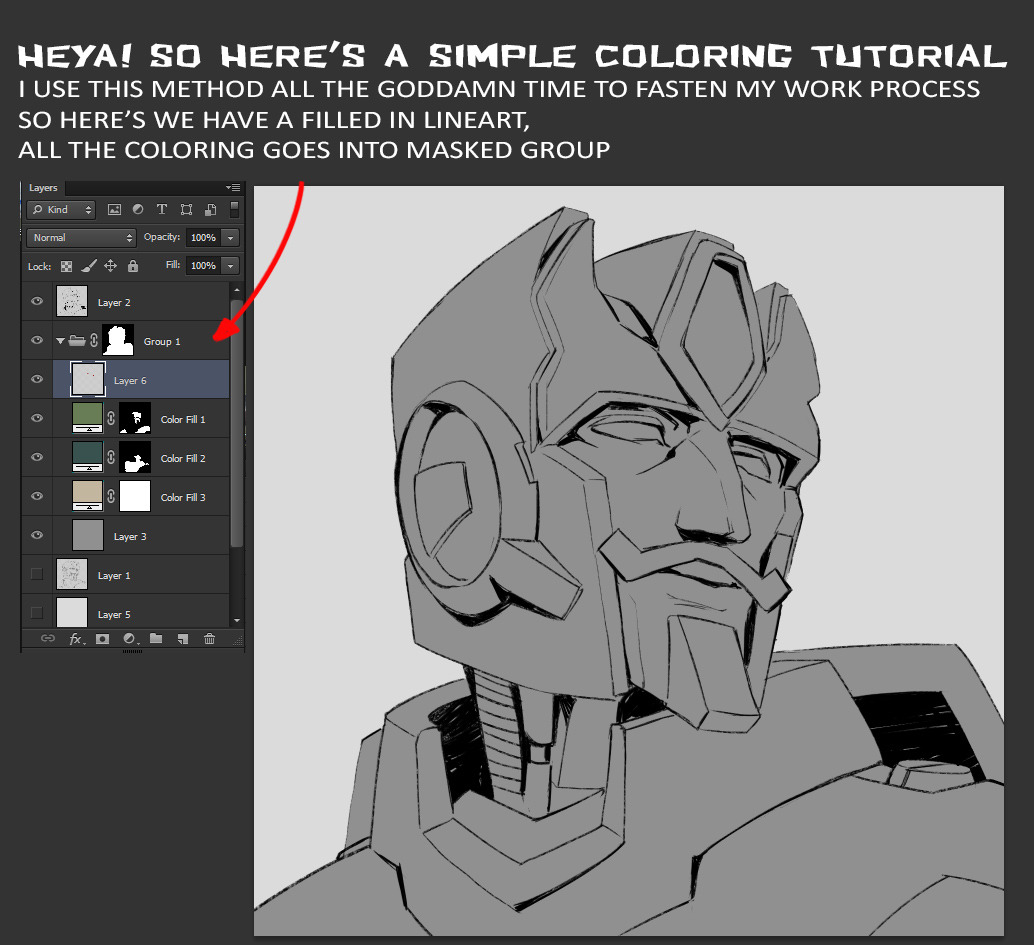Select Group 1 mask thumbnail
Screen dimensions: 1034x945
point(118,340)
